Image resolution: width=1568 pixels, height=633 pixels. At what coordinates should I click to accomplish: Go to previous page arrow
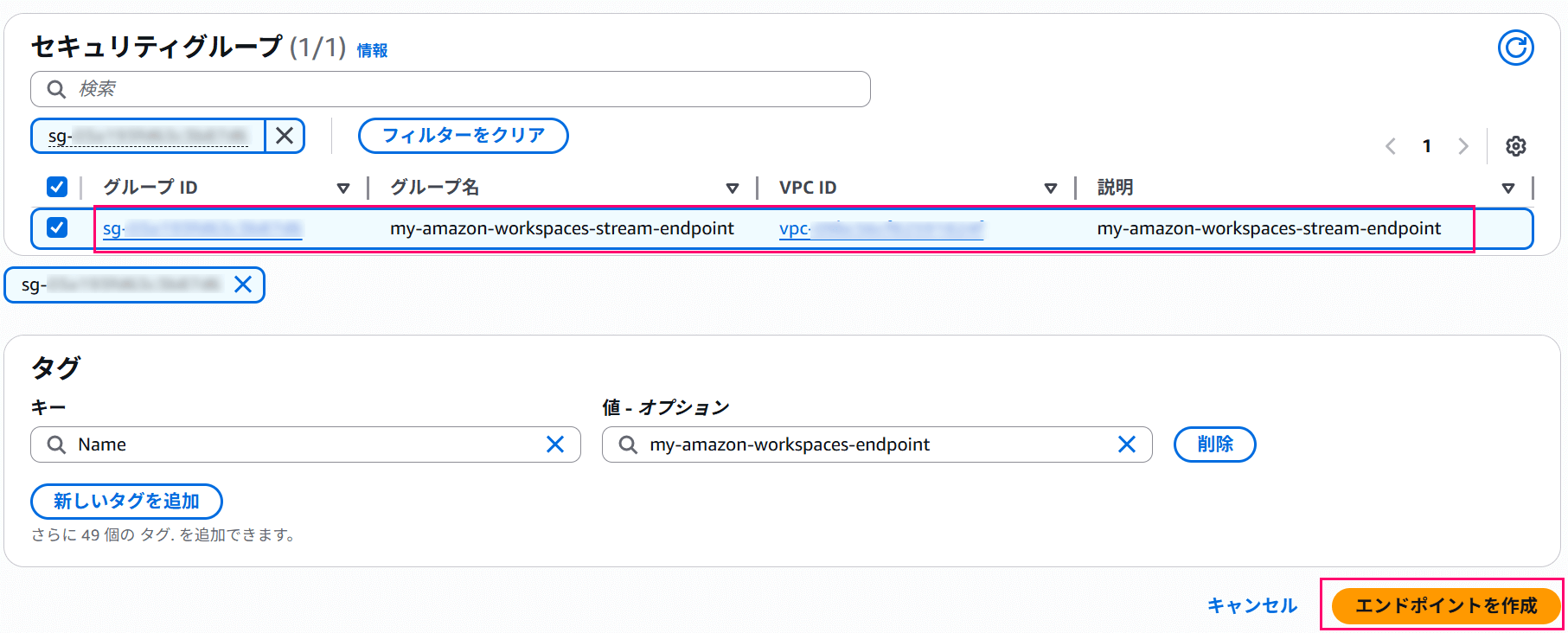1390,146
